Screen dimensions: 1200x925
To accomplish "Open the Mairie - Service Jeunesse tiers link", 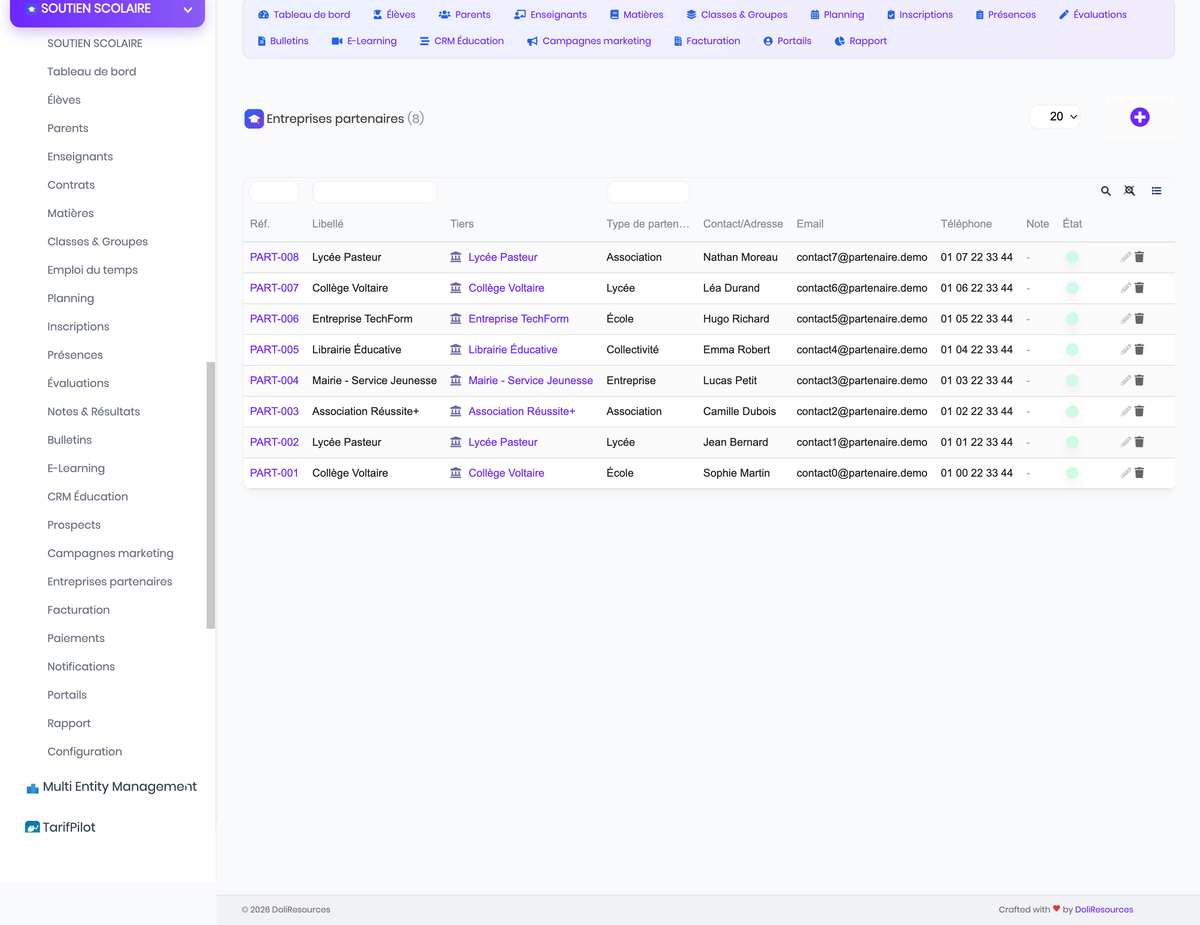I will pyautogui.click(x=530, y=381).
